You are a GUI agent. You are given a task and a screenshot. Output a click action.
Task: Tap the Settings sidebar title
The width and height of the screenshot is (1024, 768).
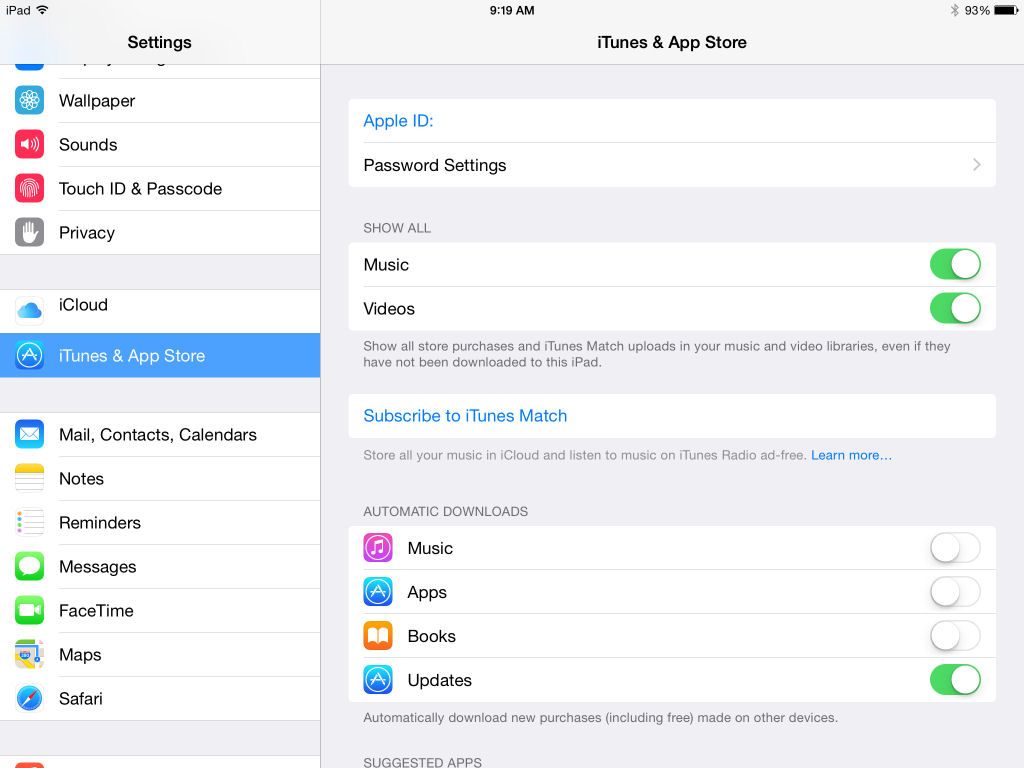click(159, 42)
